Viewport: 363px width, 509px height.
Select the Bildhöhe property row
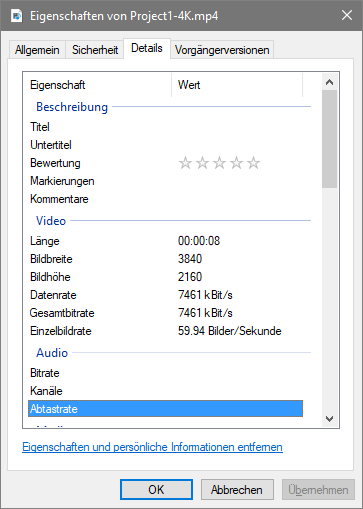click(165, 277)
